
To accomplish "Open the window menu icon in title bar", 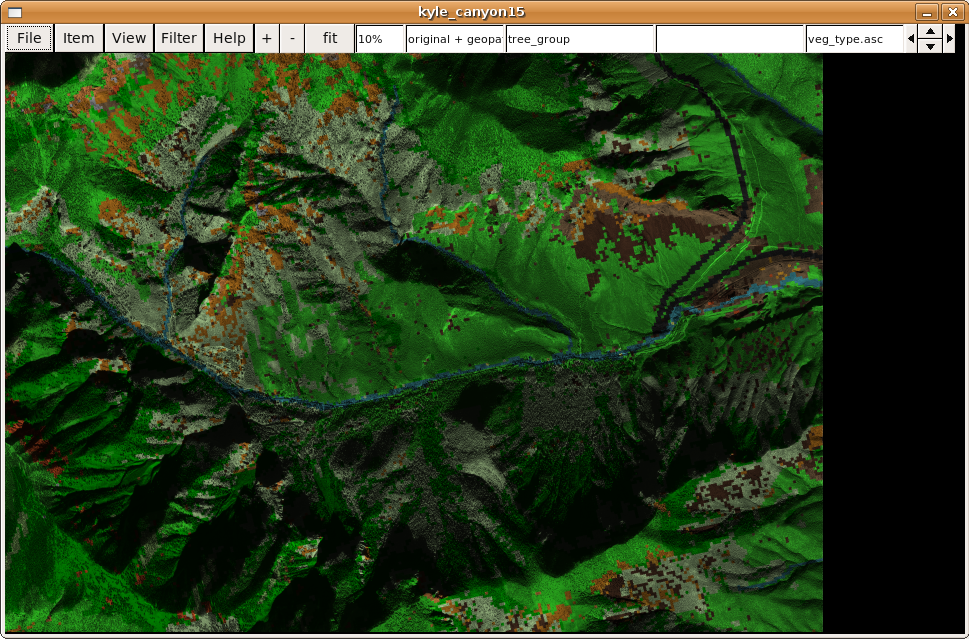I will click(15, 12).
